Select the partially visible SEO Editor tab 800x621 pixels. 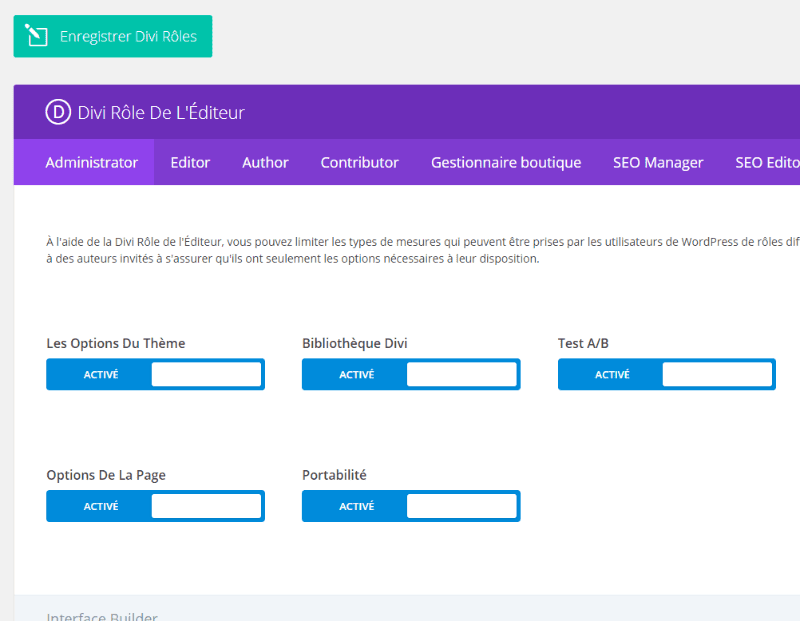tap(767, 162)
